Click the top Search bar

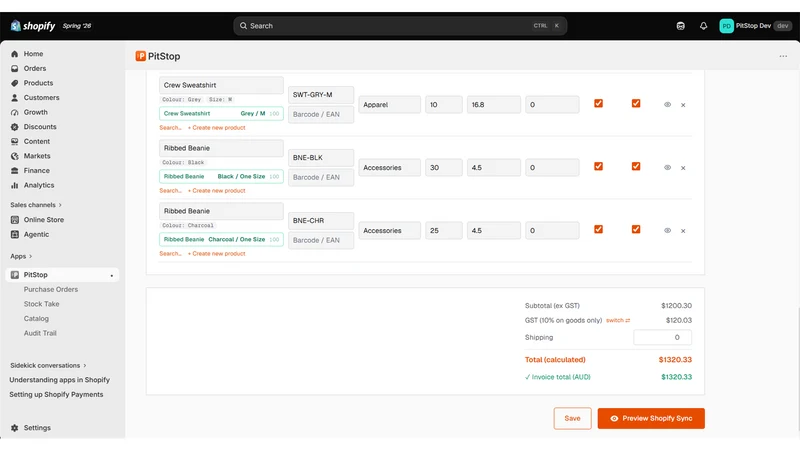click(400, 26)
